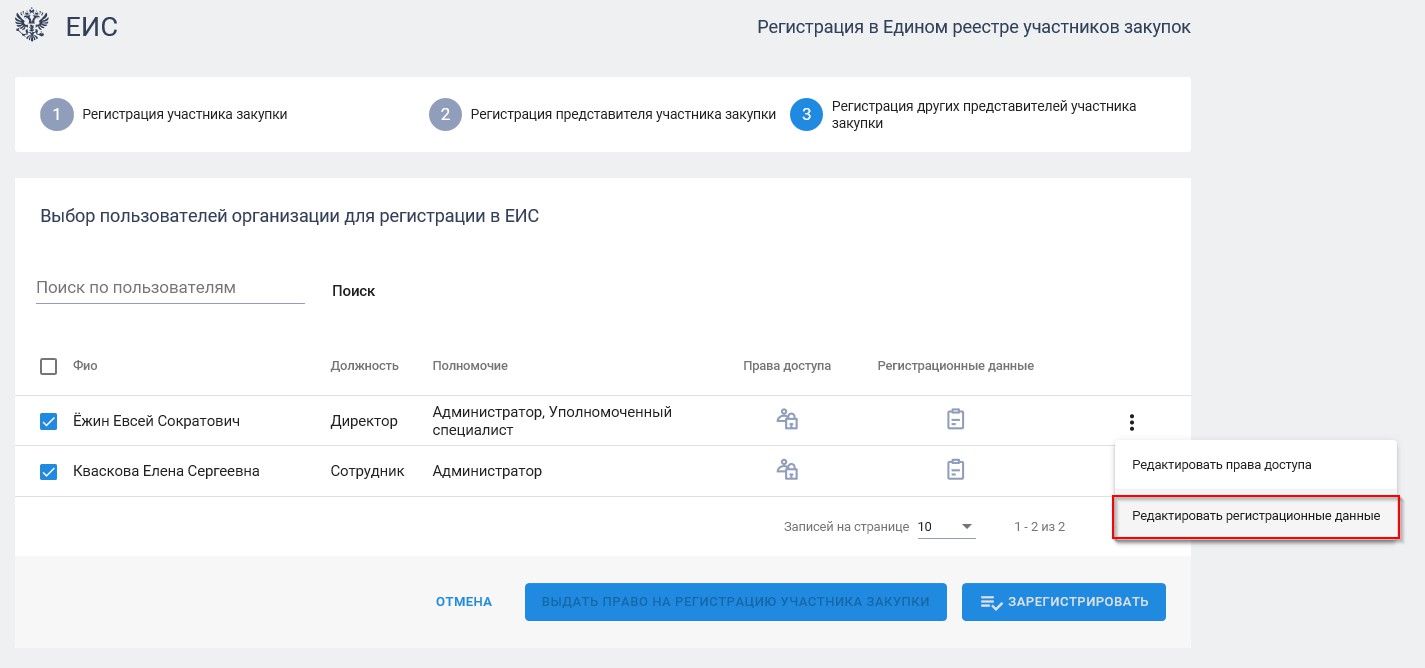
Task: Click 'Администратор' cell in Кваскова row
Action: (x=488, y=471)
